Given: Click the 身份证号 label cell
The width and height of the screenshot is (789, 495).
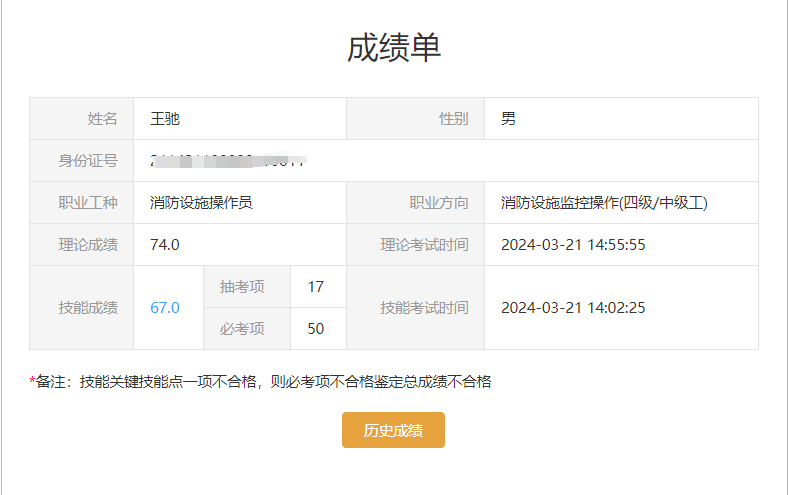Looking at the screenshot, I should (x=88, y=161).
